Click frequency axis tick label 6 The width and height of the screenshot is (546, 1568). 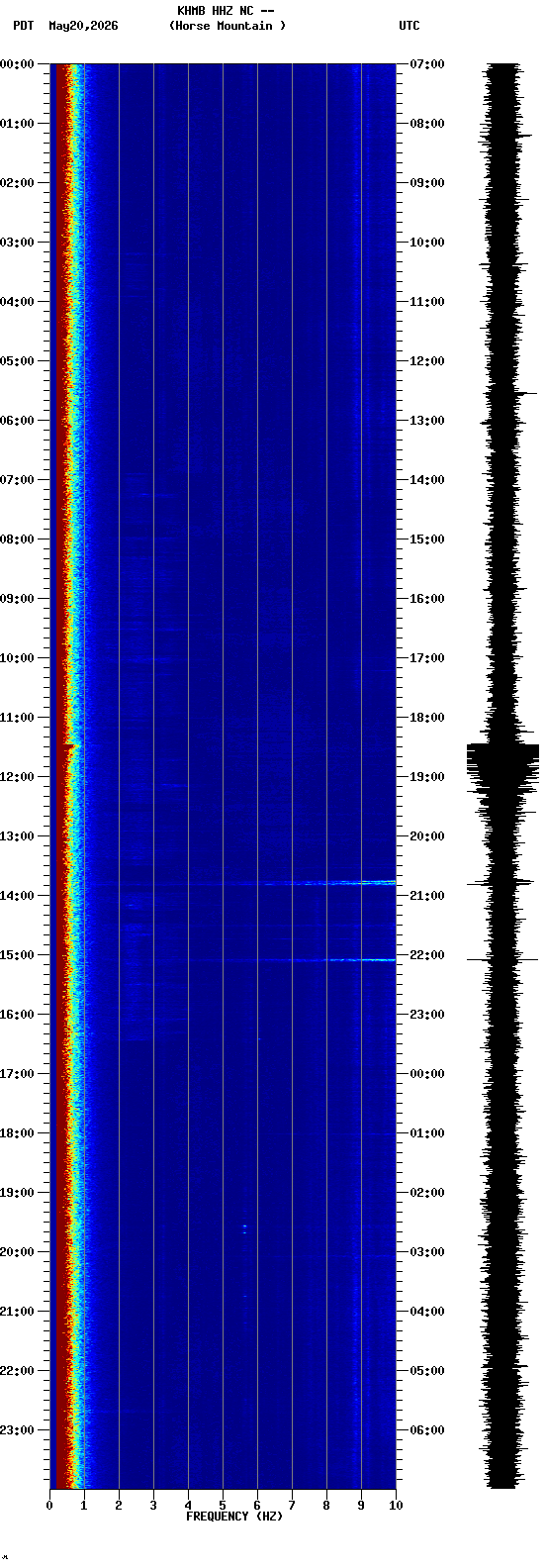pos(257,1506)
